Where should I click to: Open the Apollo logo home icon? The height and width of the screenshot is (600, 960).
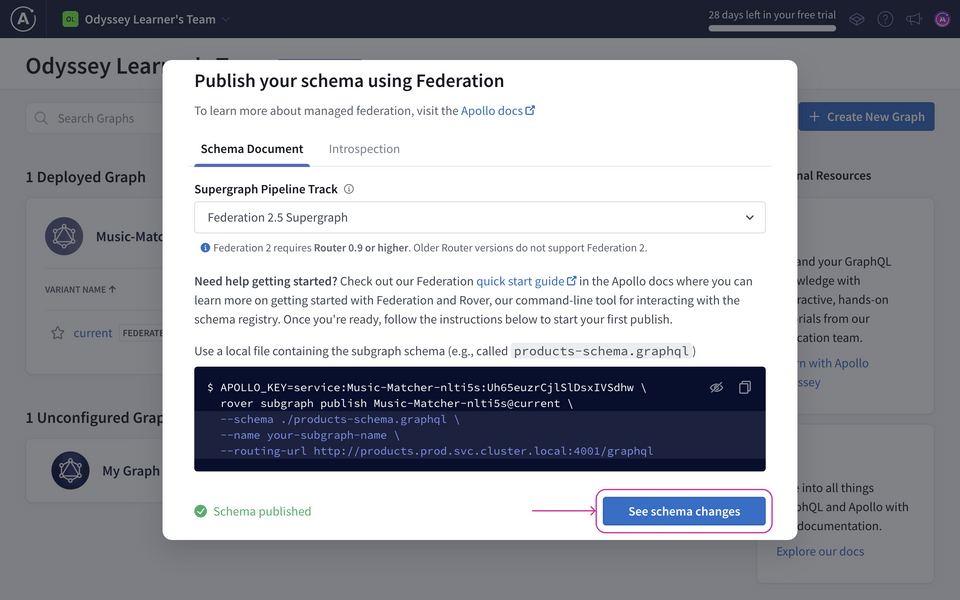point(23,19)
